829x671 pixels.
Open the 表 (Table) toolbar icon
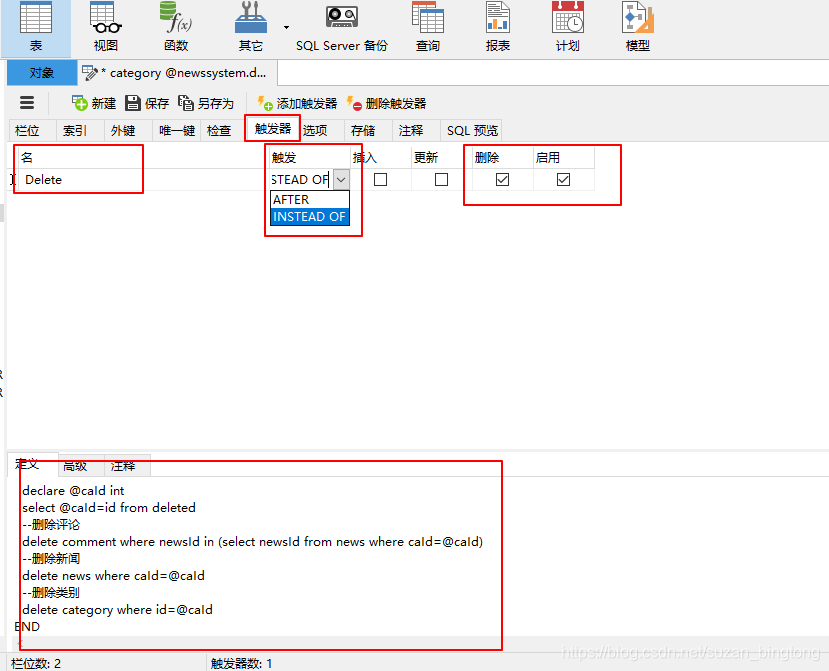click(36, 27)
